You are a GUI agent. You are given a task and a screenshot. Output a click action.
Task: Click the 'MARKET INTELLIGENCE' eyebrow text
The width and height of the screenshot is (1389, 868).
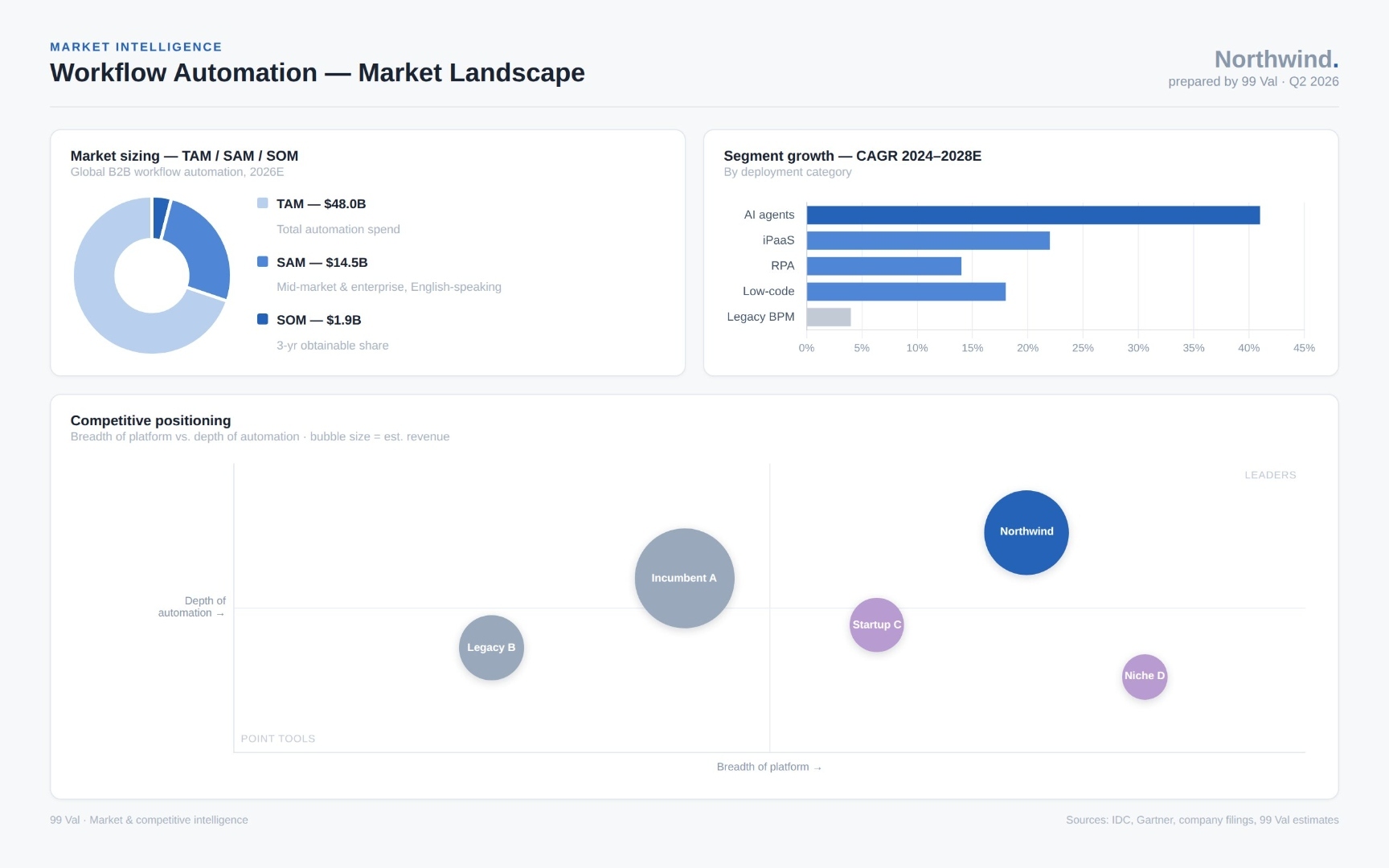136,47
